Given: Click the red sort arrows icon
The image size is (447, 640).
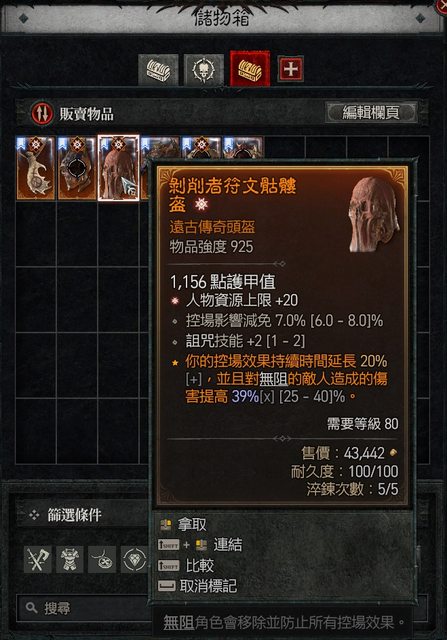Looking at the screenshot, I should point(42,113).
